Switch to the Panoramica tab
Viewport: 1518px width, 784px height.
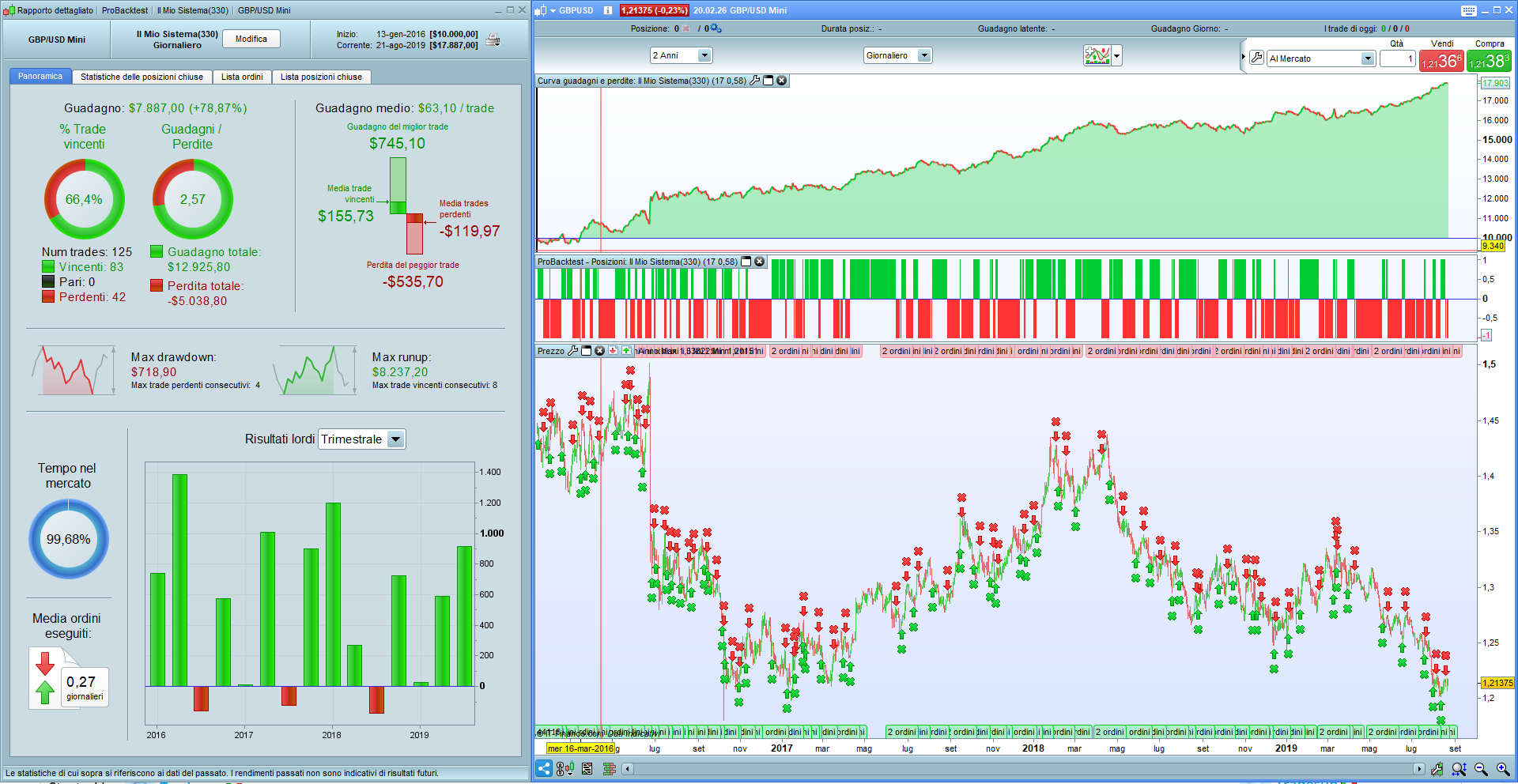coord(40,77)
